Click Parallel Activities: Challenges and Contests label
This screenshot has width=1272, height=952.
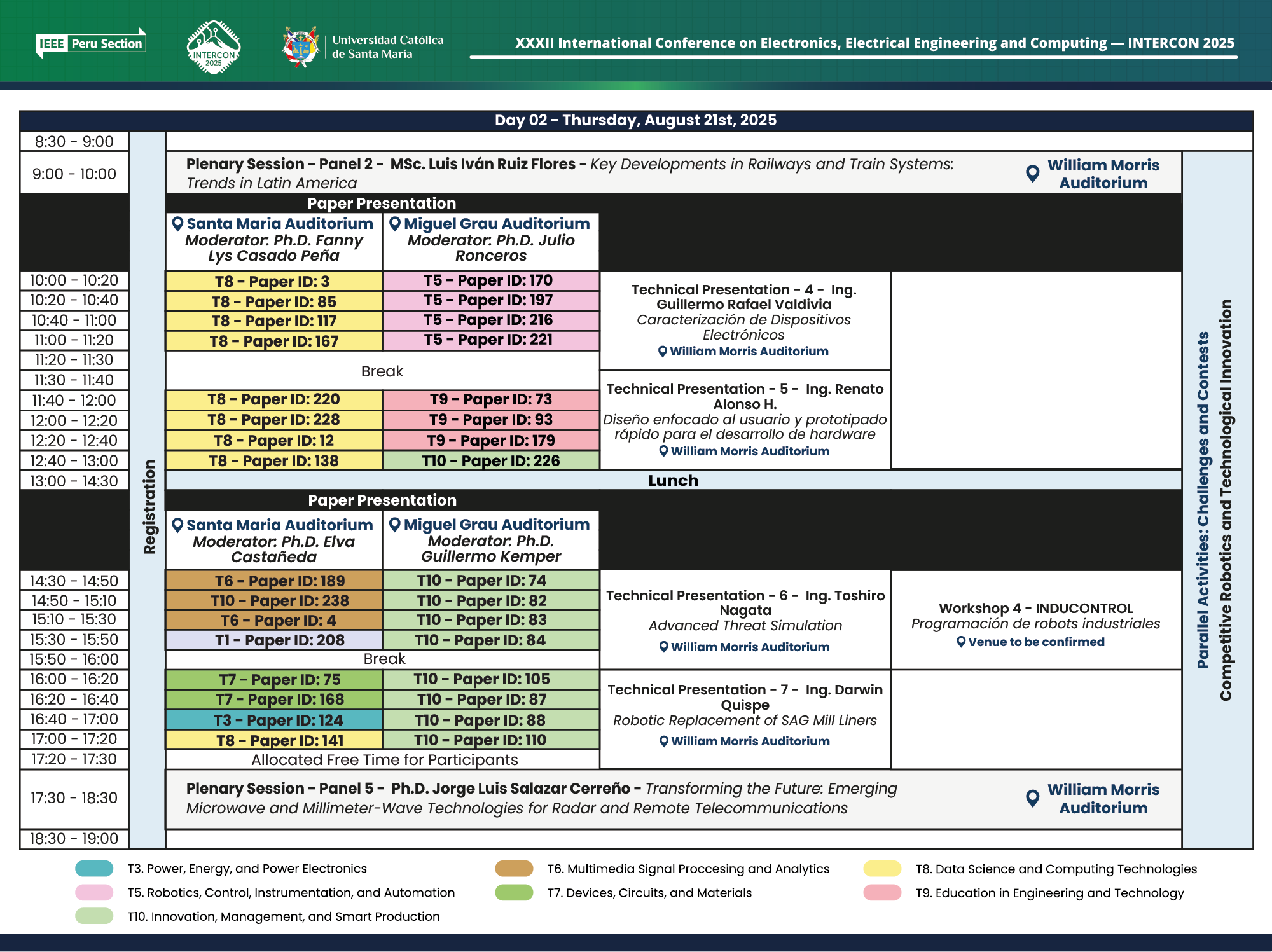(1203, 500)
